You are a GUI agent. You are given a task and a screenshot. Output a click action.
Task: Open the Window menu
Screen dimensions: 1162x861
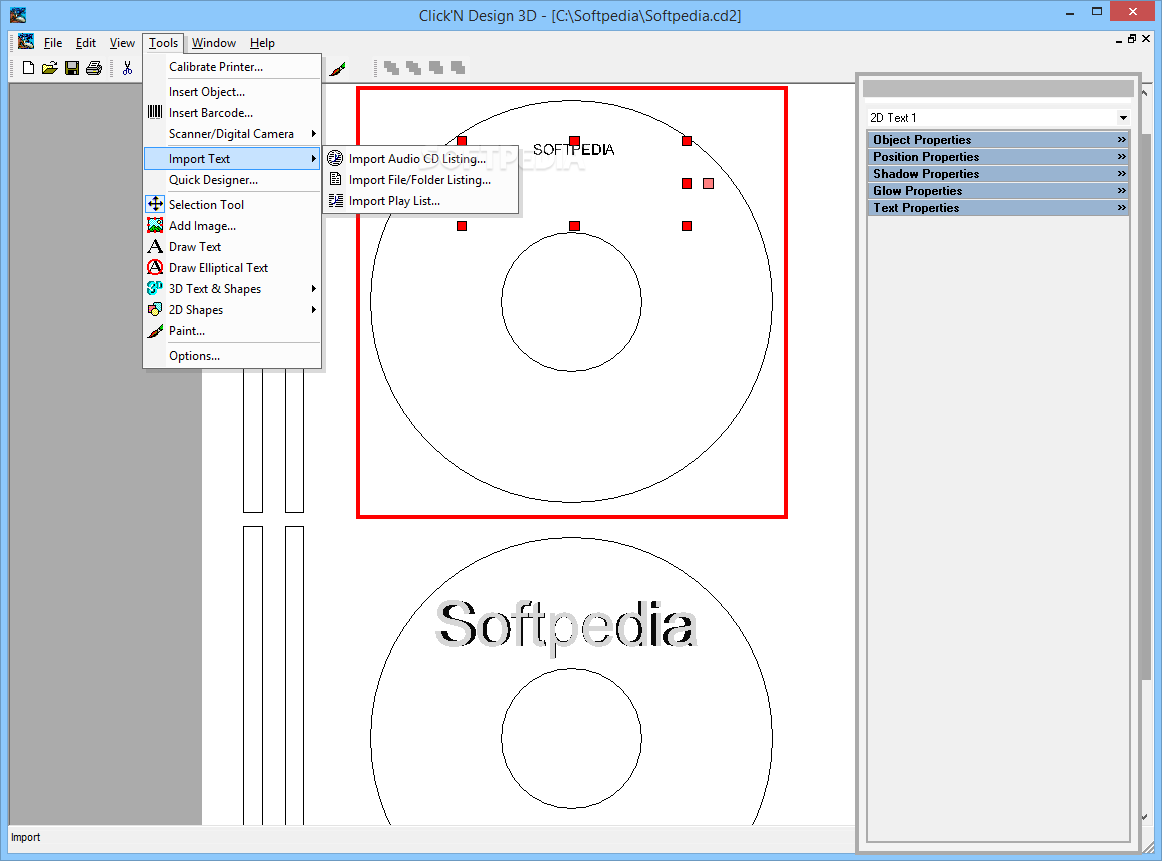click(x=213, y=43)
